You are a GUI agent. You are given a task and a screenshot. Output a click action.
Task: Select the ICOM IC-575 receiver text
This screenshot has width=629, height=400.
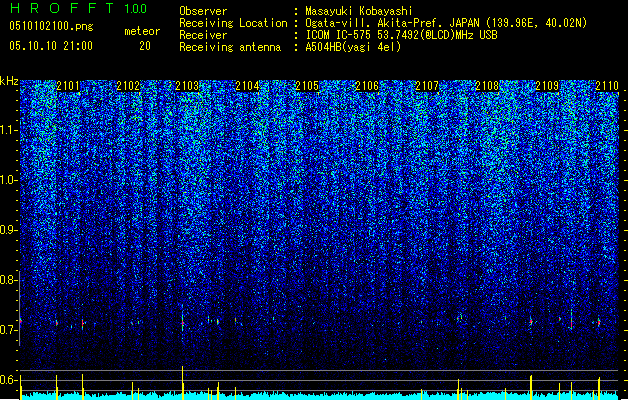click(x=402, y=35)
